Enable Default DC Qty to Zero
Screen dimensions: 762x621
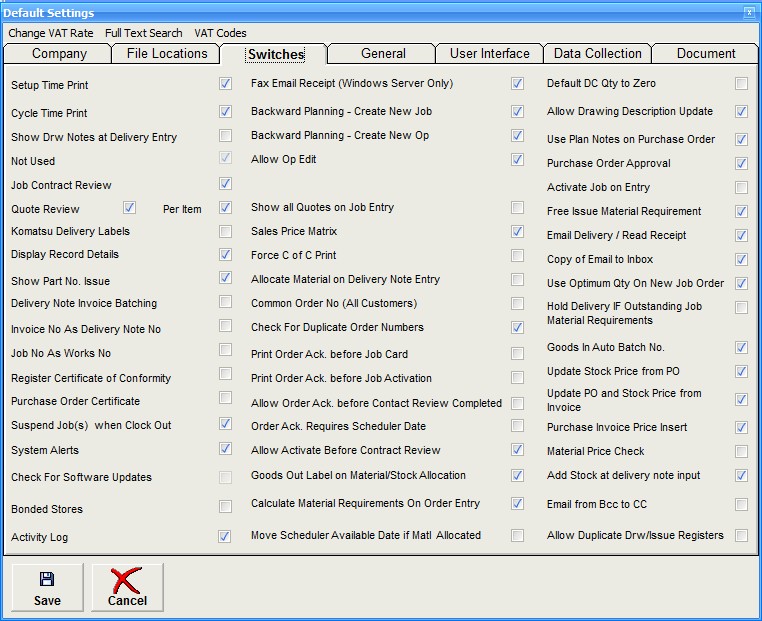pos(741,83)
